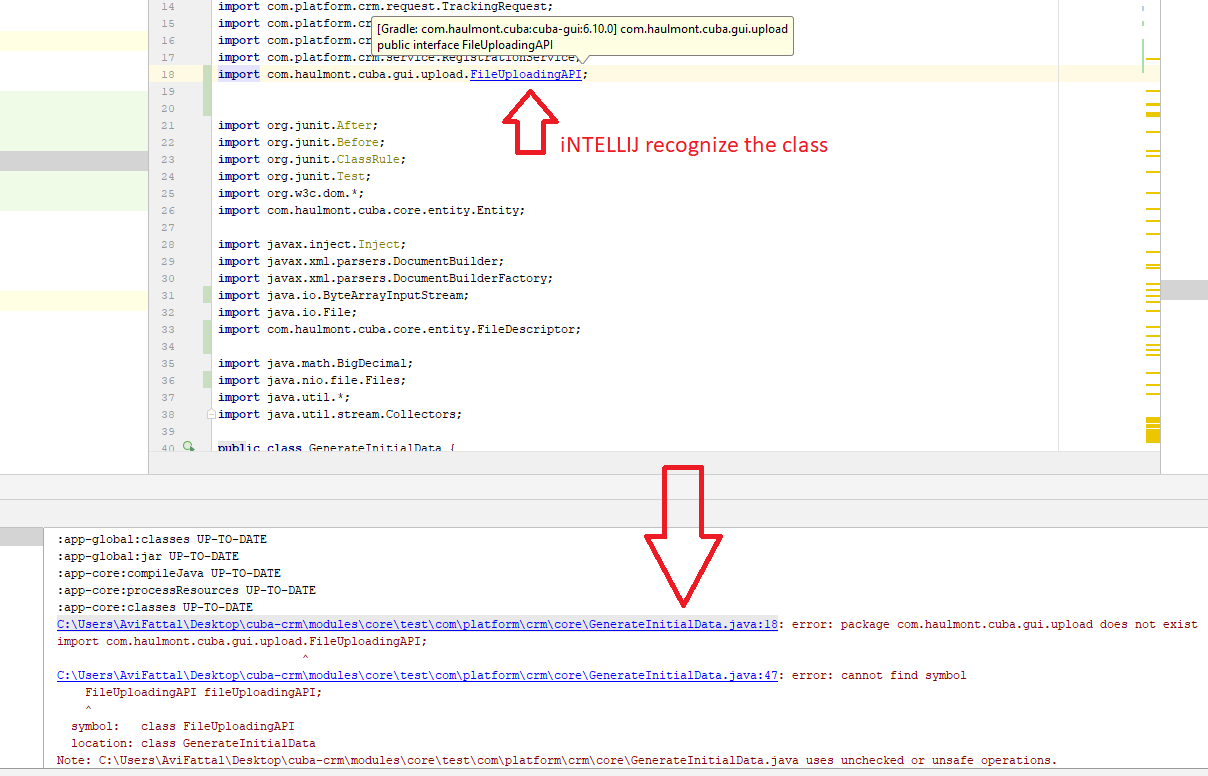
Task: Open the FileUploadingAPI link on line 18
Action: click(526, 74)
